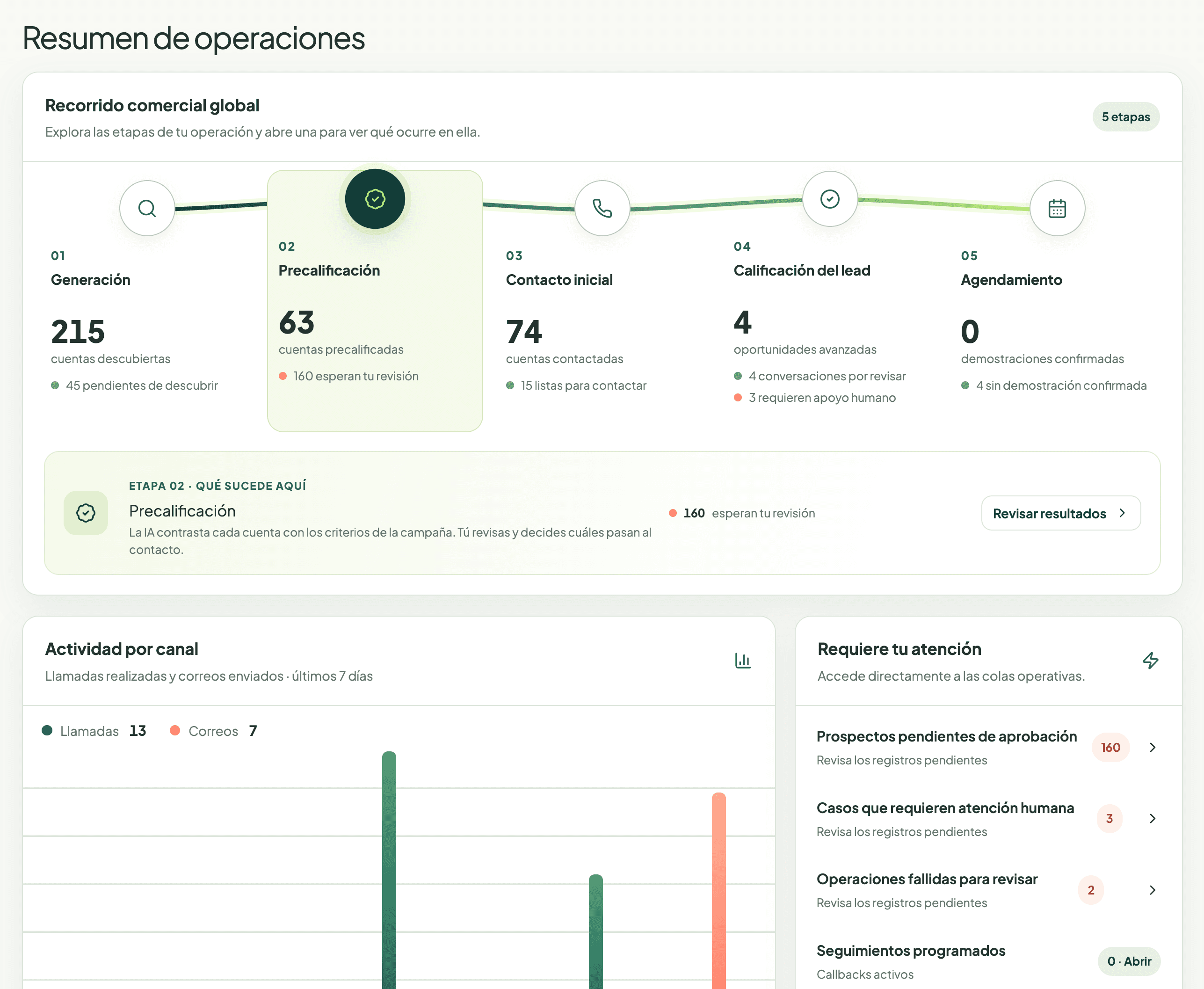Open the 0 · Abrir seguimientos button
Viewport: 1204px width, 989px height.
(x=1129, y=961)
